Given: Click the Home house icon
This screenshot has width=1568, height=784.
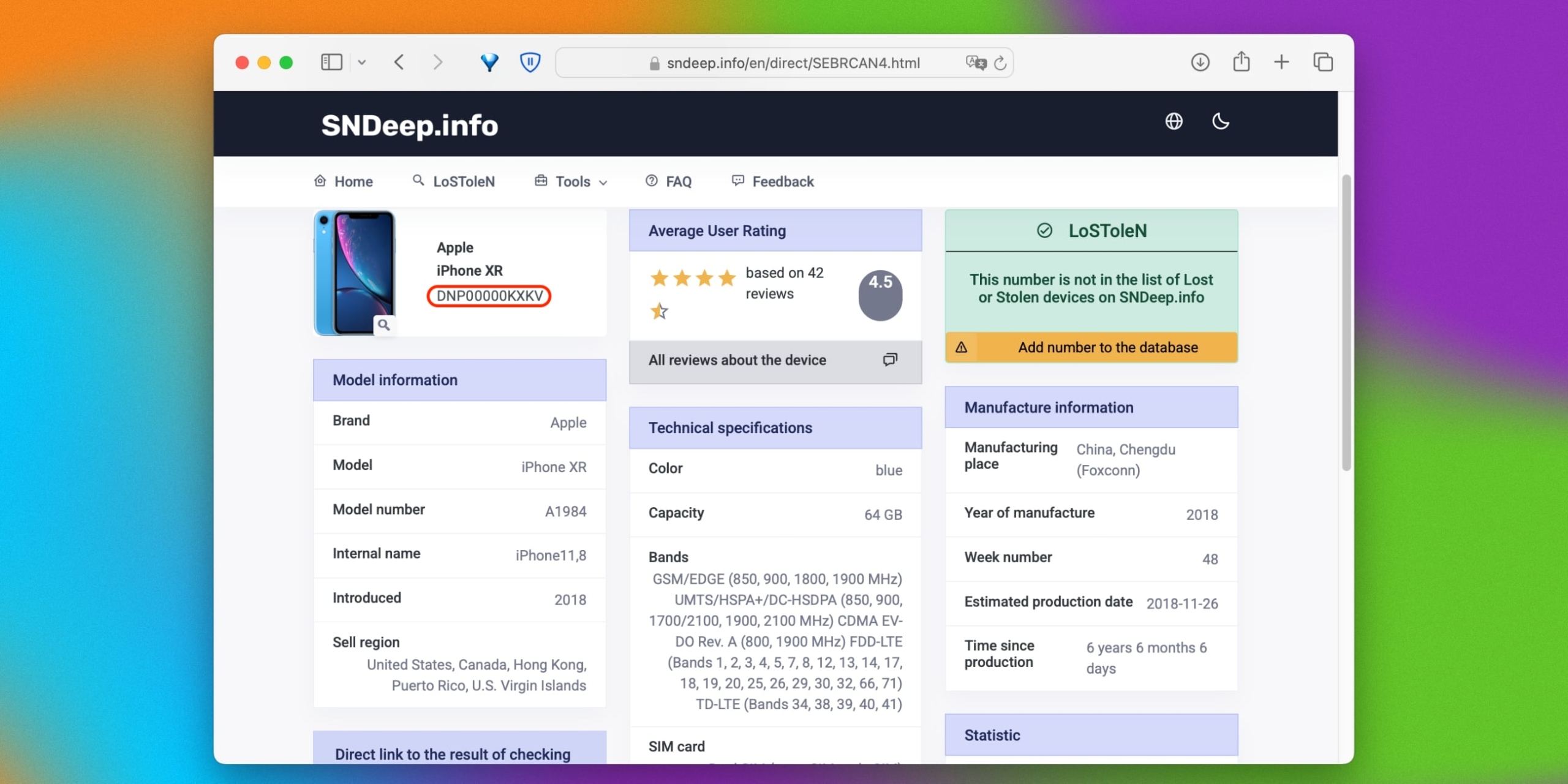Looking at the screenshot, I should click(320, 181).
